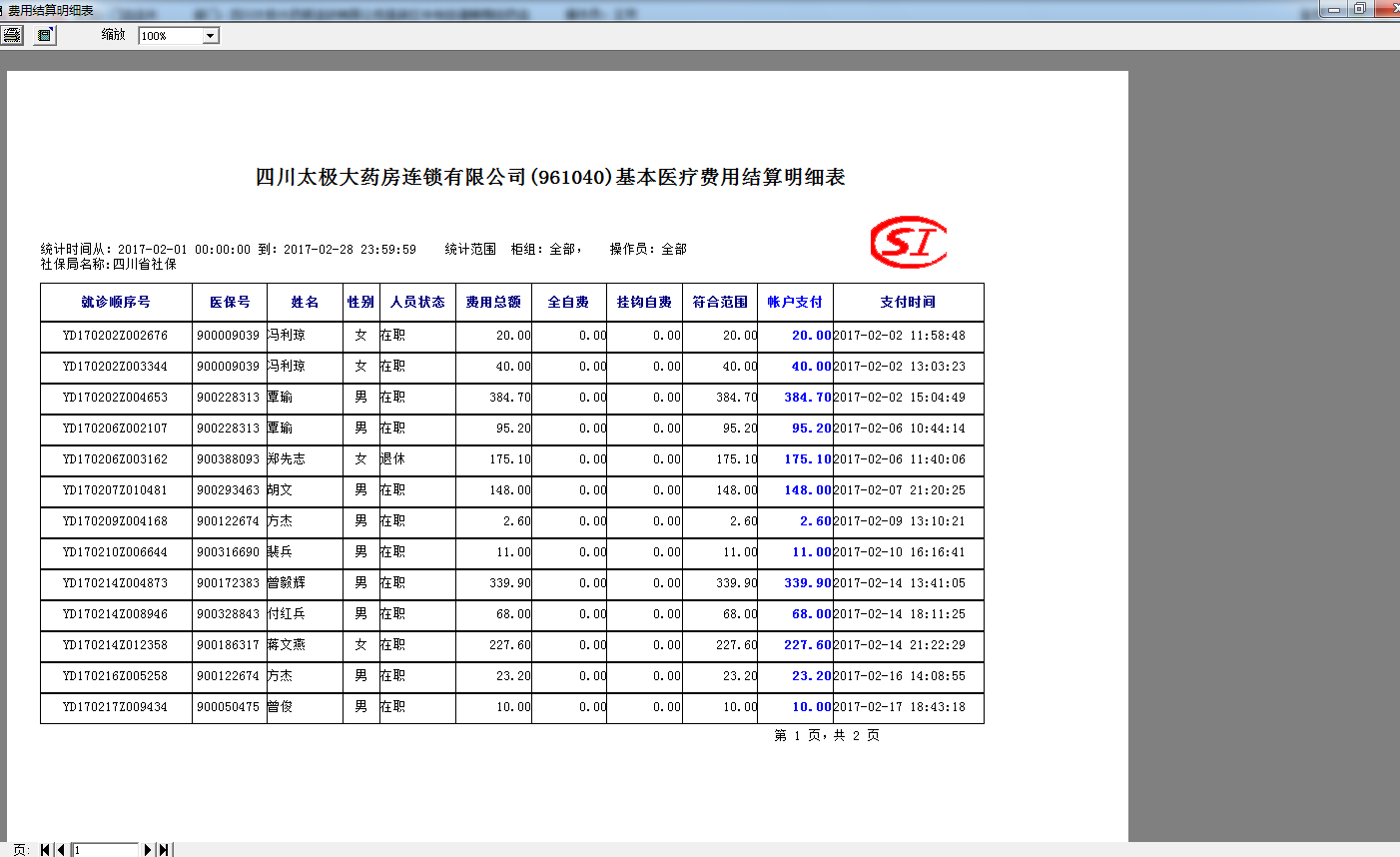The image size is (1400, 857).
Task: Restore down the 费用结算明细表 window
Action: point(1359,9)
